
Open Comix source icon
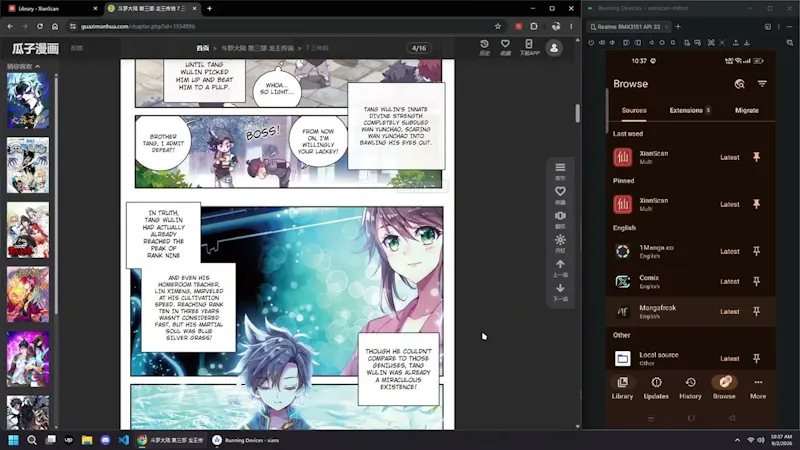point(622,281)
